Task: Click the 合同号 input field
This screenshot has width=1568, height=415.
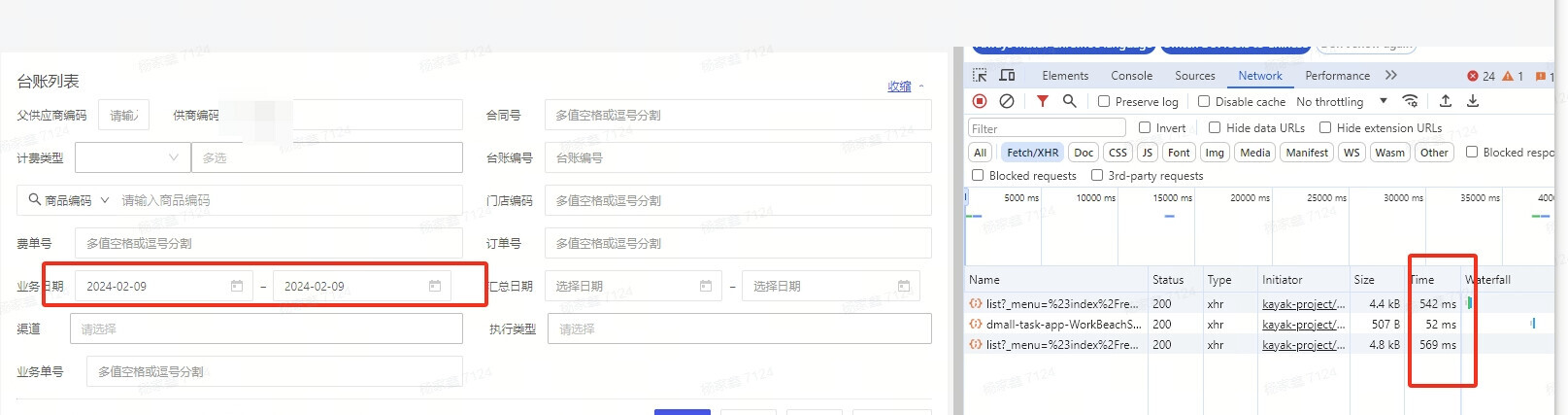Action: [x=738, y=115]
